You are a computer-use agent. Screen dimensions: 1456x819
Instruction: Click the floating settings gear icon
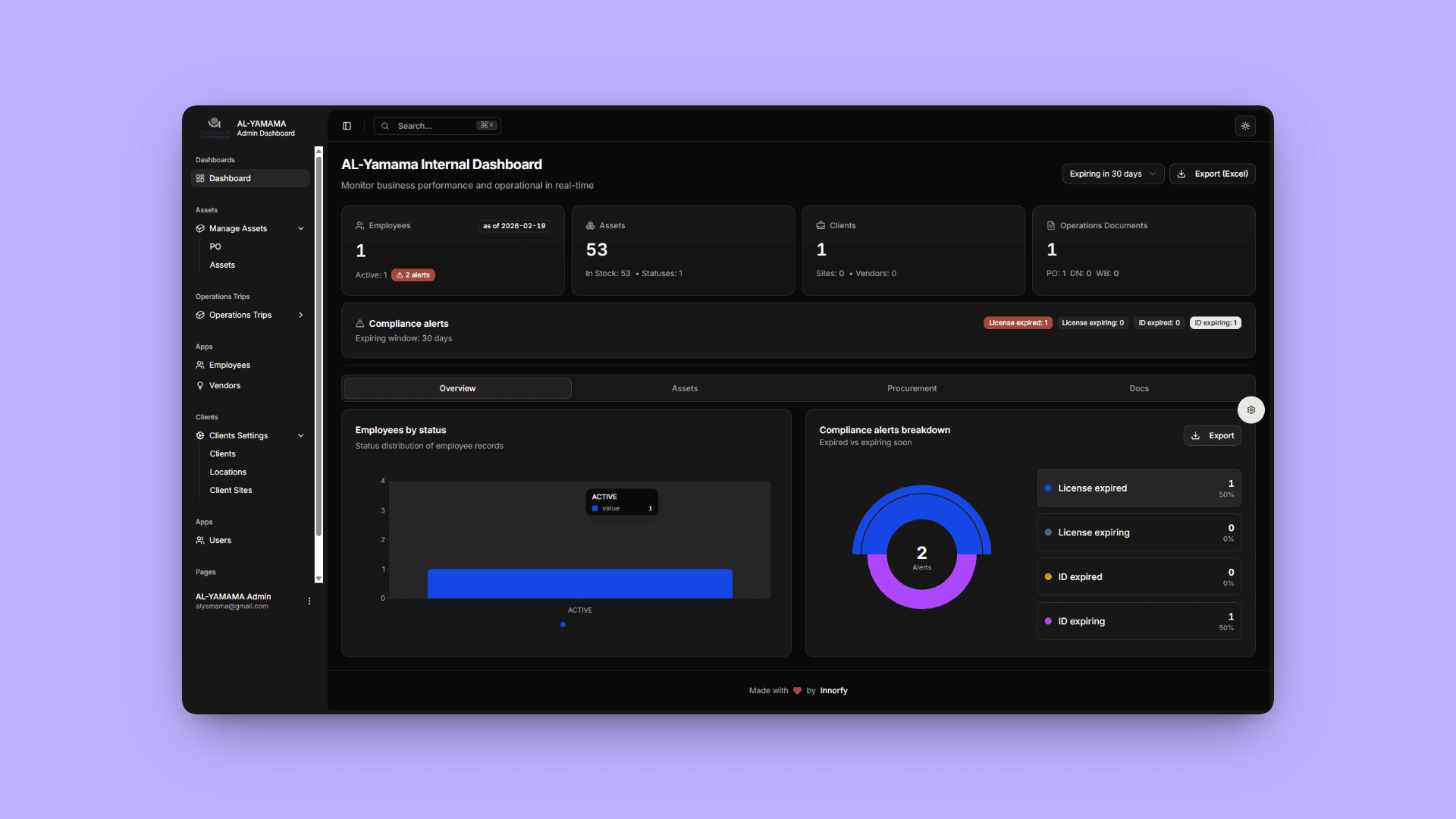click(1251, 409)
